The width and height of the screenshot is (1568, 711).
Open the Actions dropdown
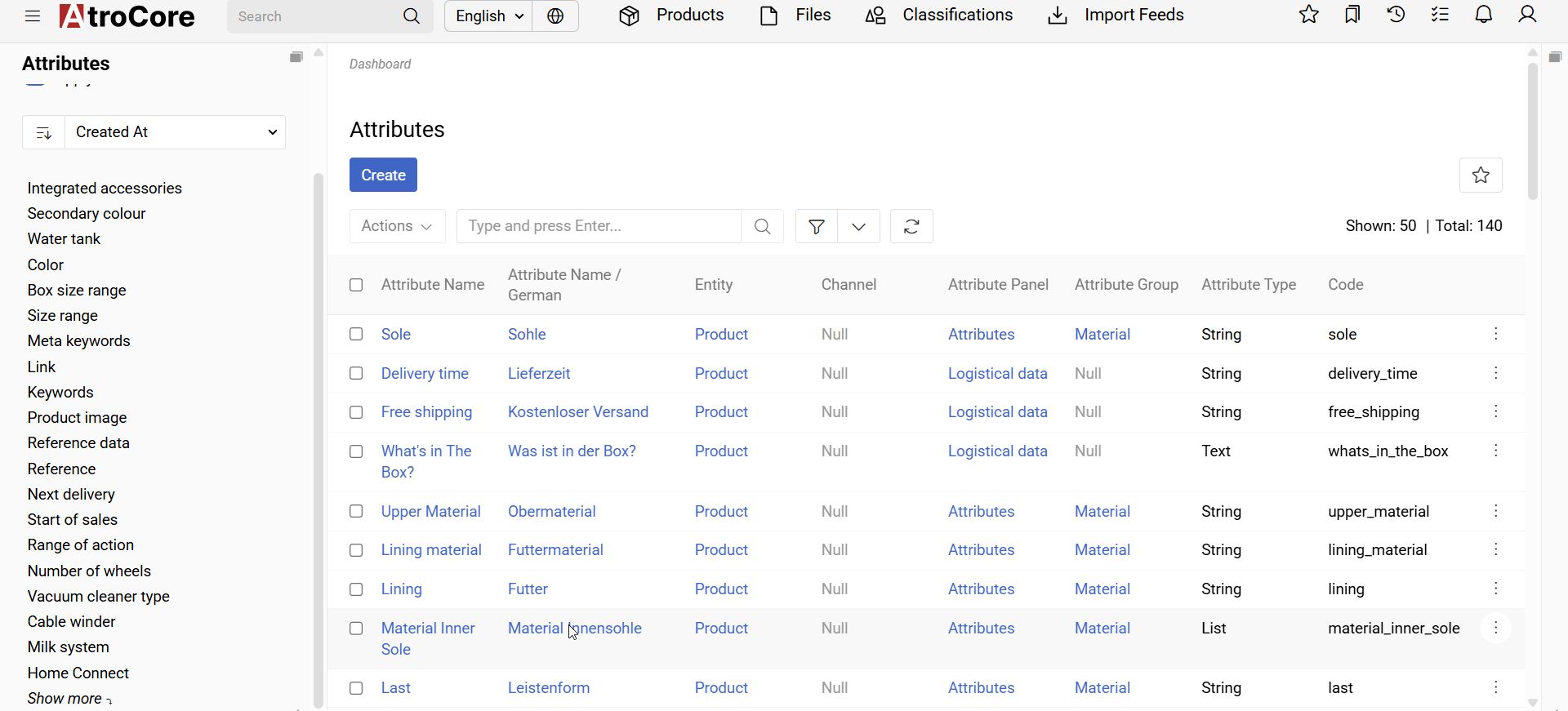pyautogui.click(x=397, y=227)
